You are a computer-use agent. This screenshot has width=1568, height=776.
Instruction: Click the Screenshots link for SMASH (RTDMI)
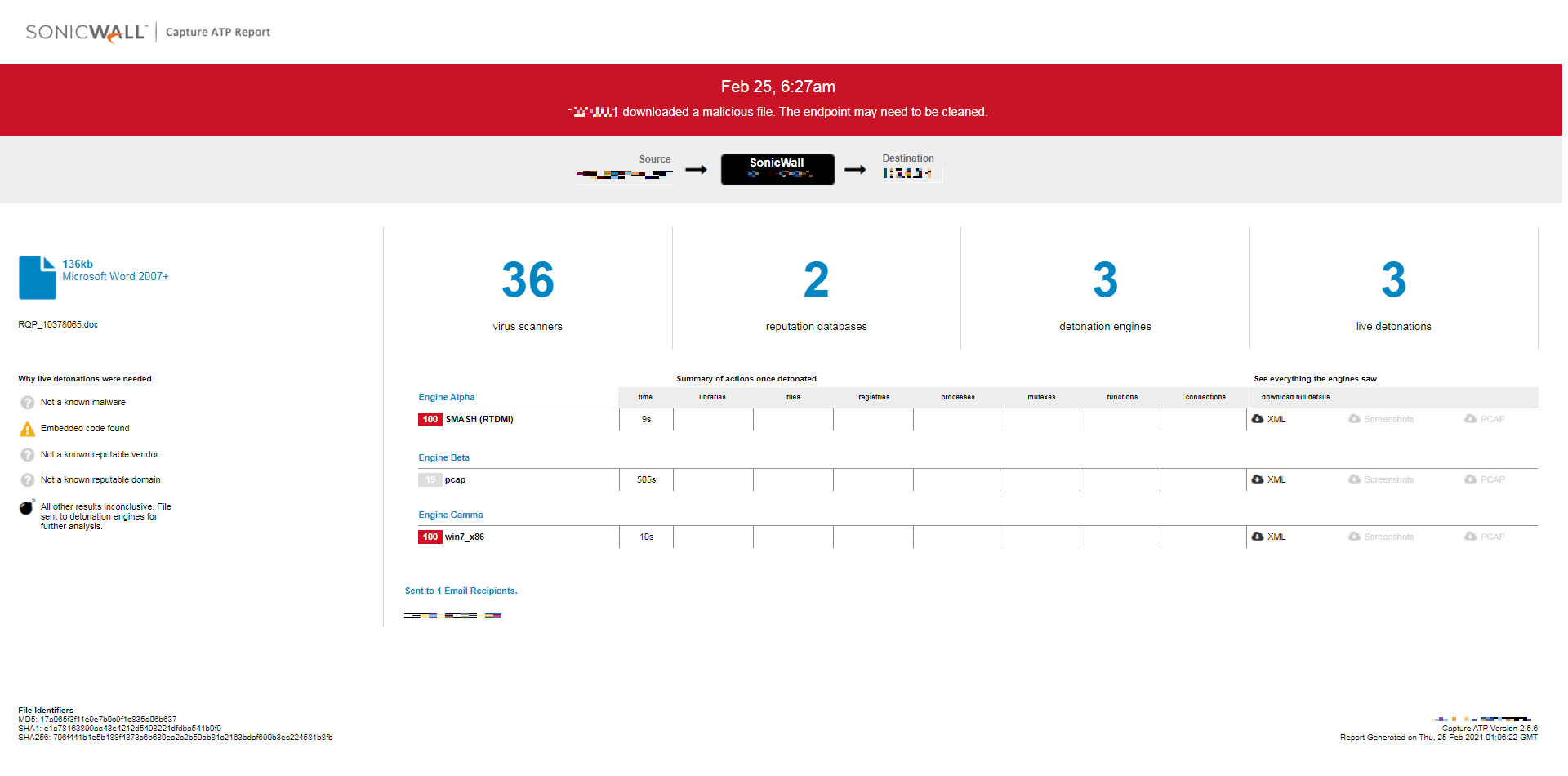(1389, 420)
